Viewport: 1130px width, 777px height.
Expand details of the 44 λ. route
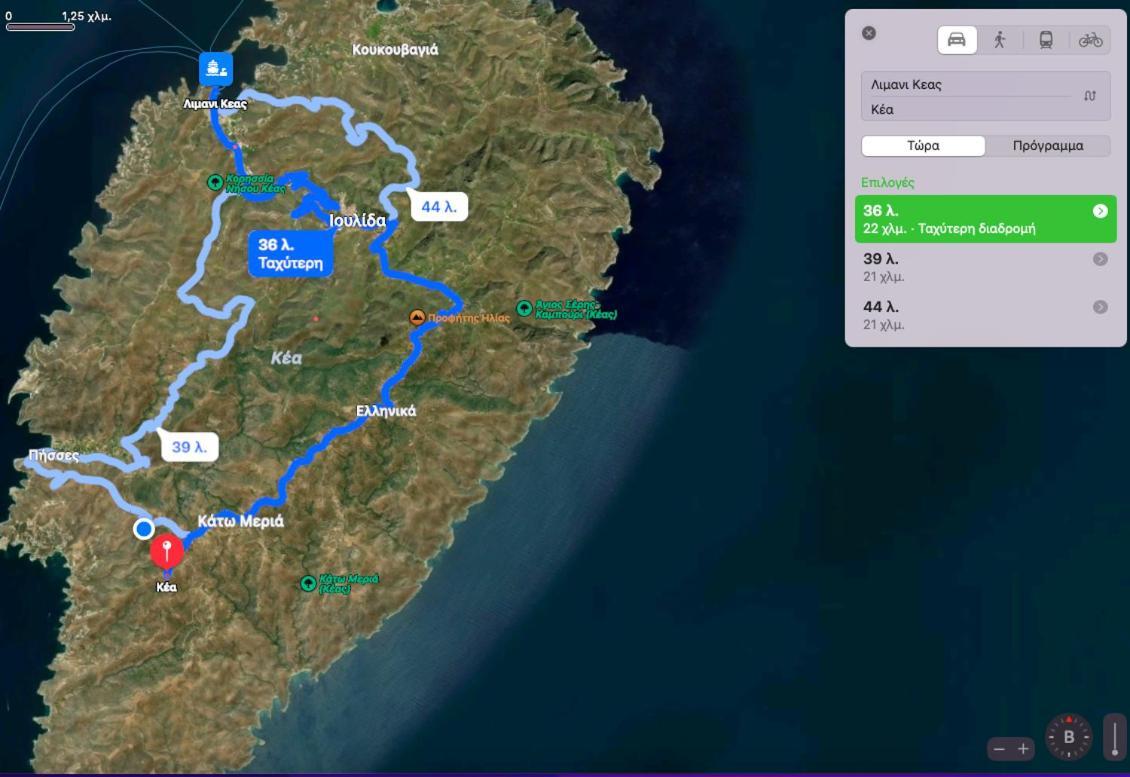click(1100, 307)
